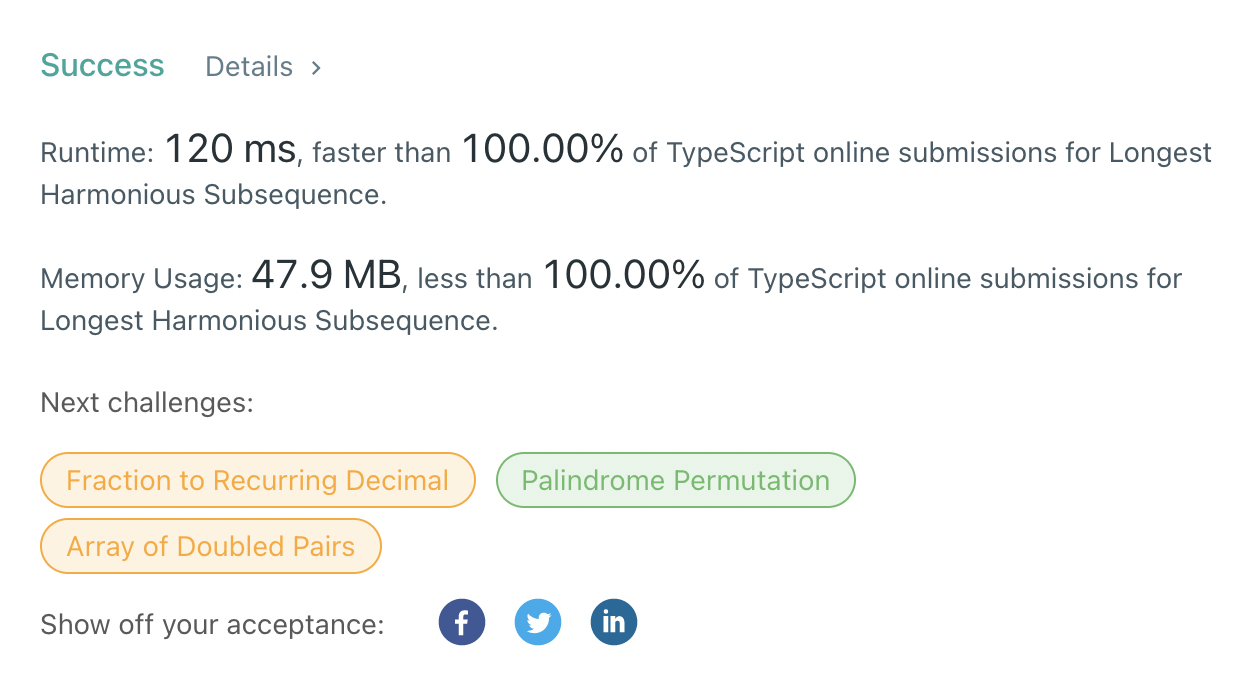Click the green Success status heading
The height and width of the screenshot is (680, 1248).
tap(102, 66)
